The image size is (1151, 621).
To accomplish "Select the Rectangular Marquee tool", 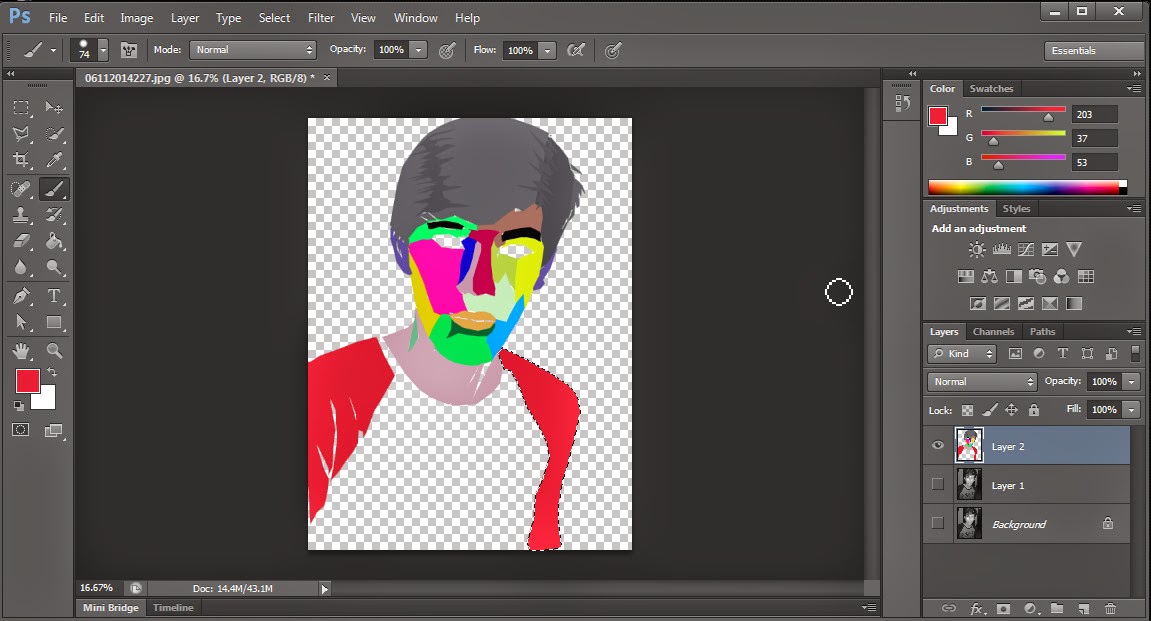I will click(x=21, y=108).
